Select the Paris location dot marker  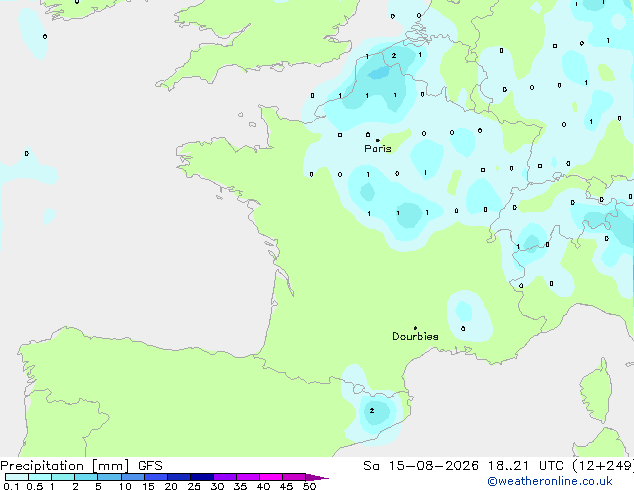pyautogui.click(x=378, y=140)
